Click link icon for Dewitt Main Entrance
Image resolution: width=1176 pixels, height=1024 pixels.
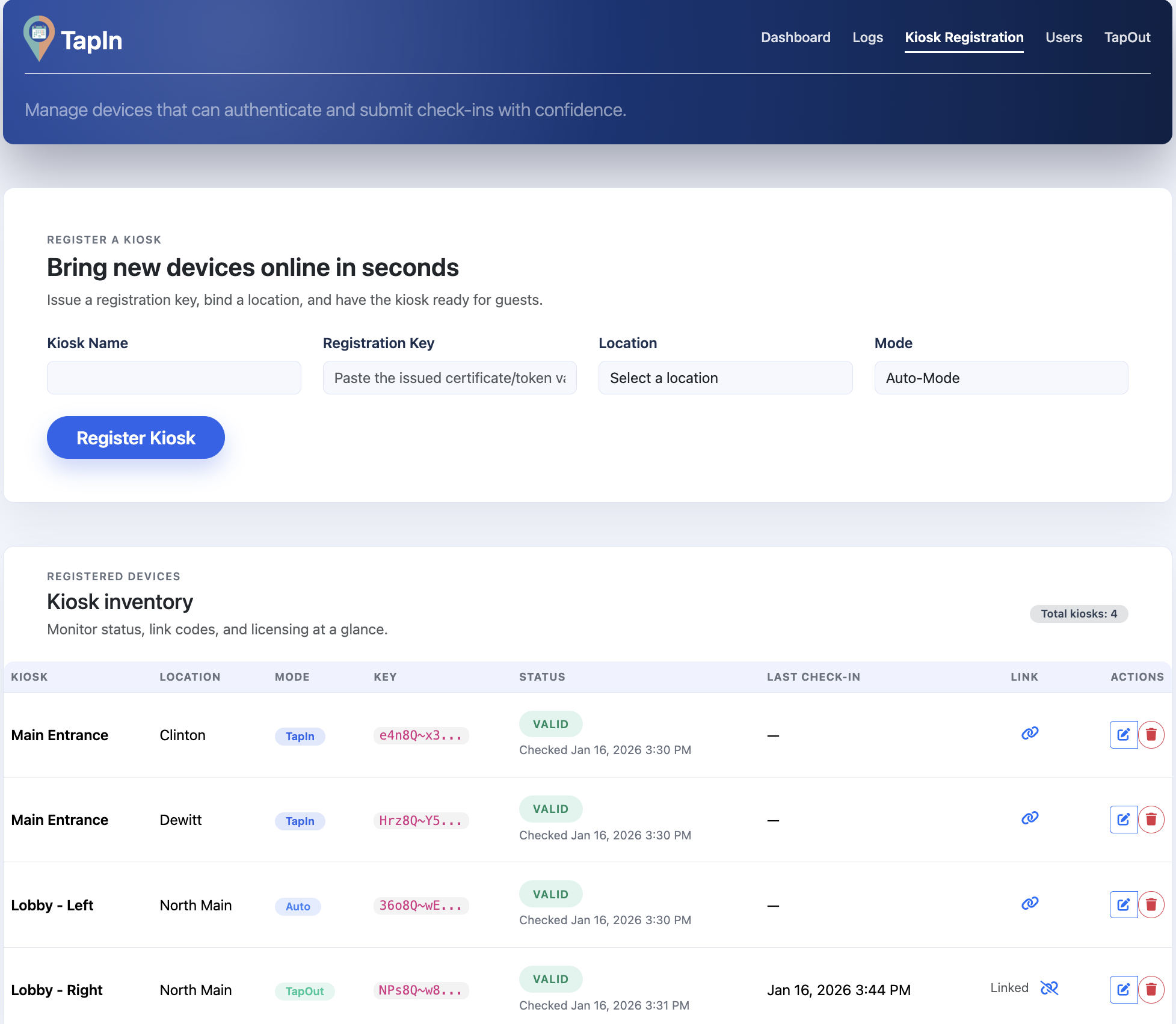tap(1030, 818)
